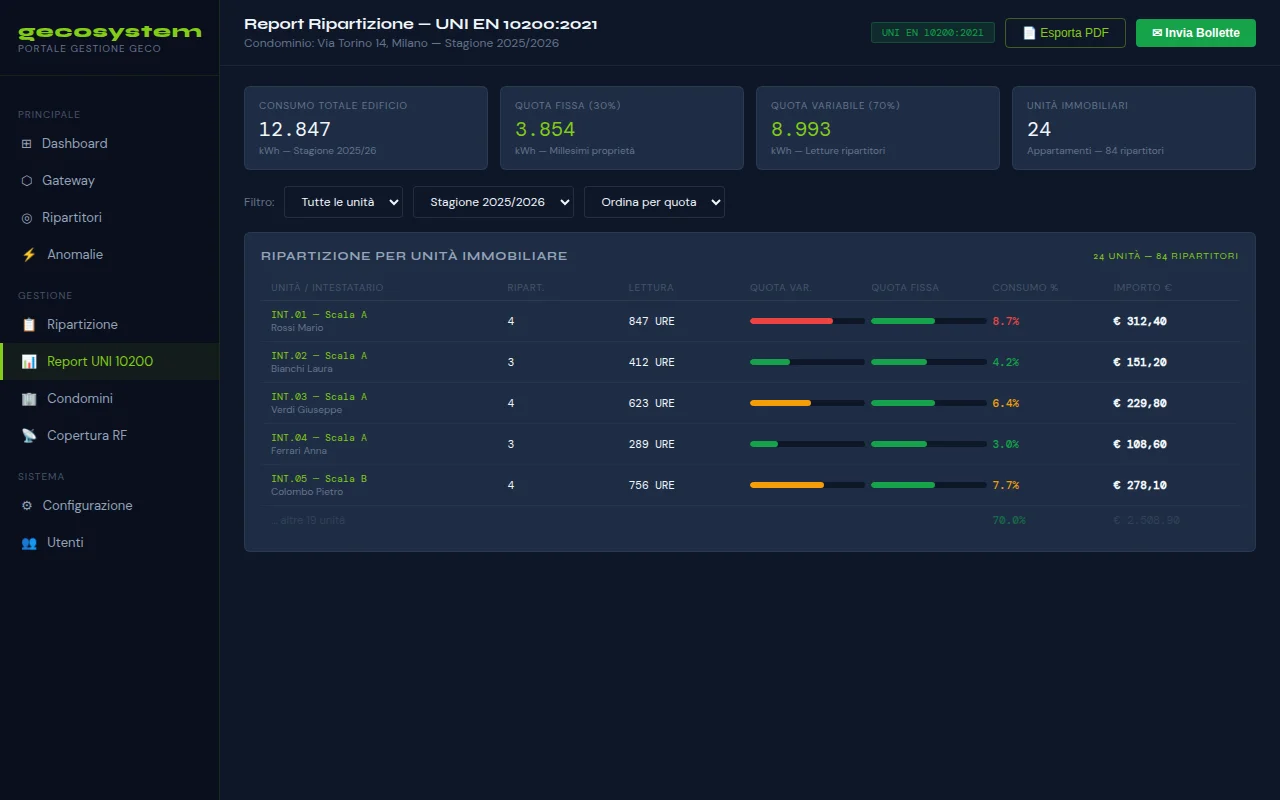
Task: Click the '412 URE' reading
Action: (652, 362)
